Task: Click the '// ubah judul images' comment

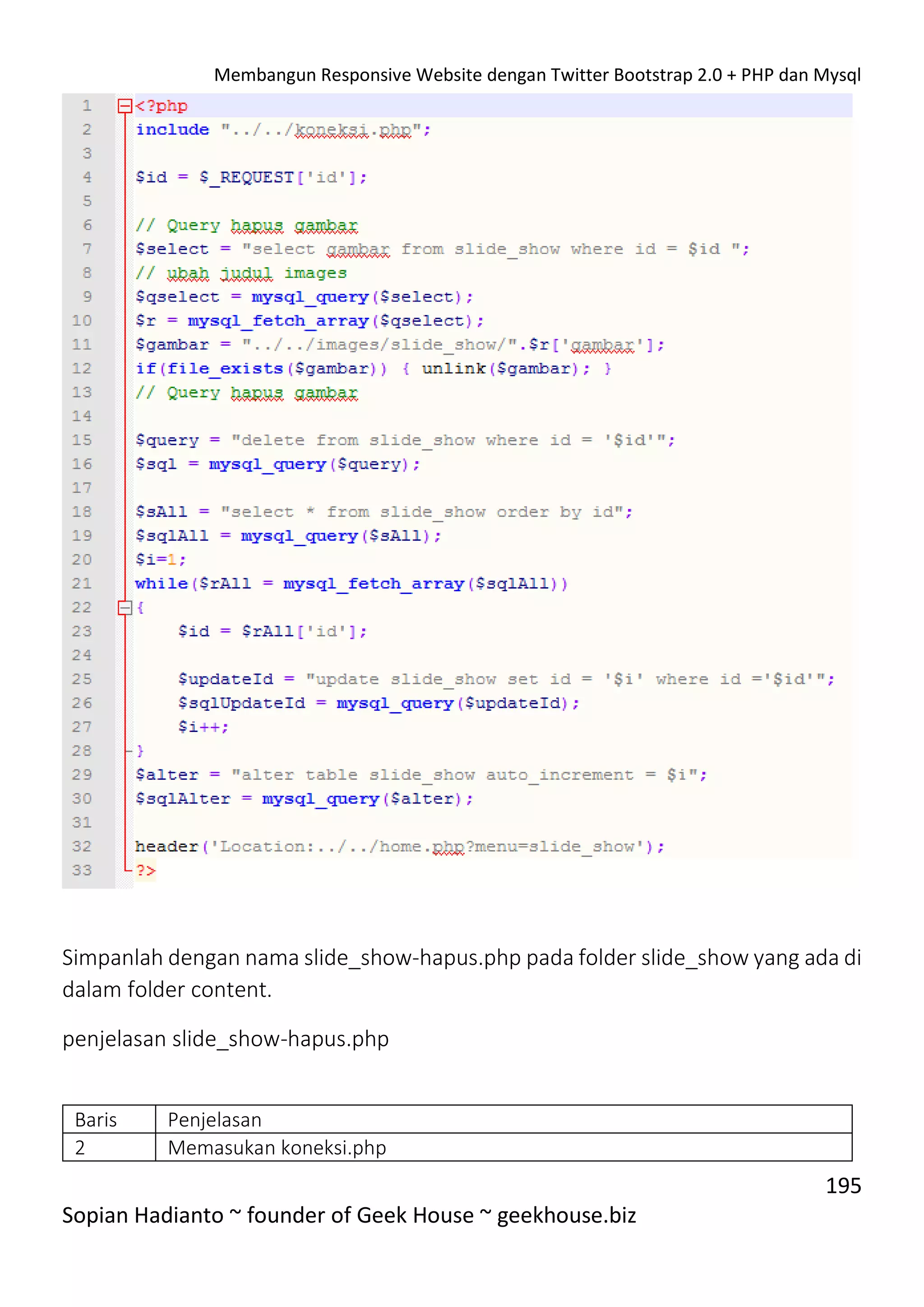Action: [x=240, y=273]
